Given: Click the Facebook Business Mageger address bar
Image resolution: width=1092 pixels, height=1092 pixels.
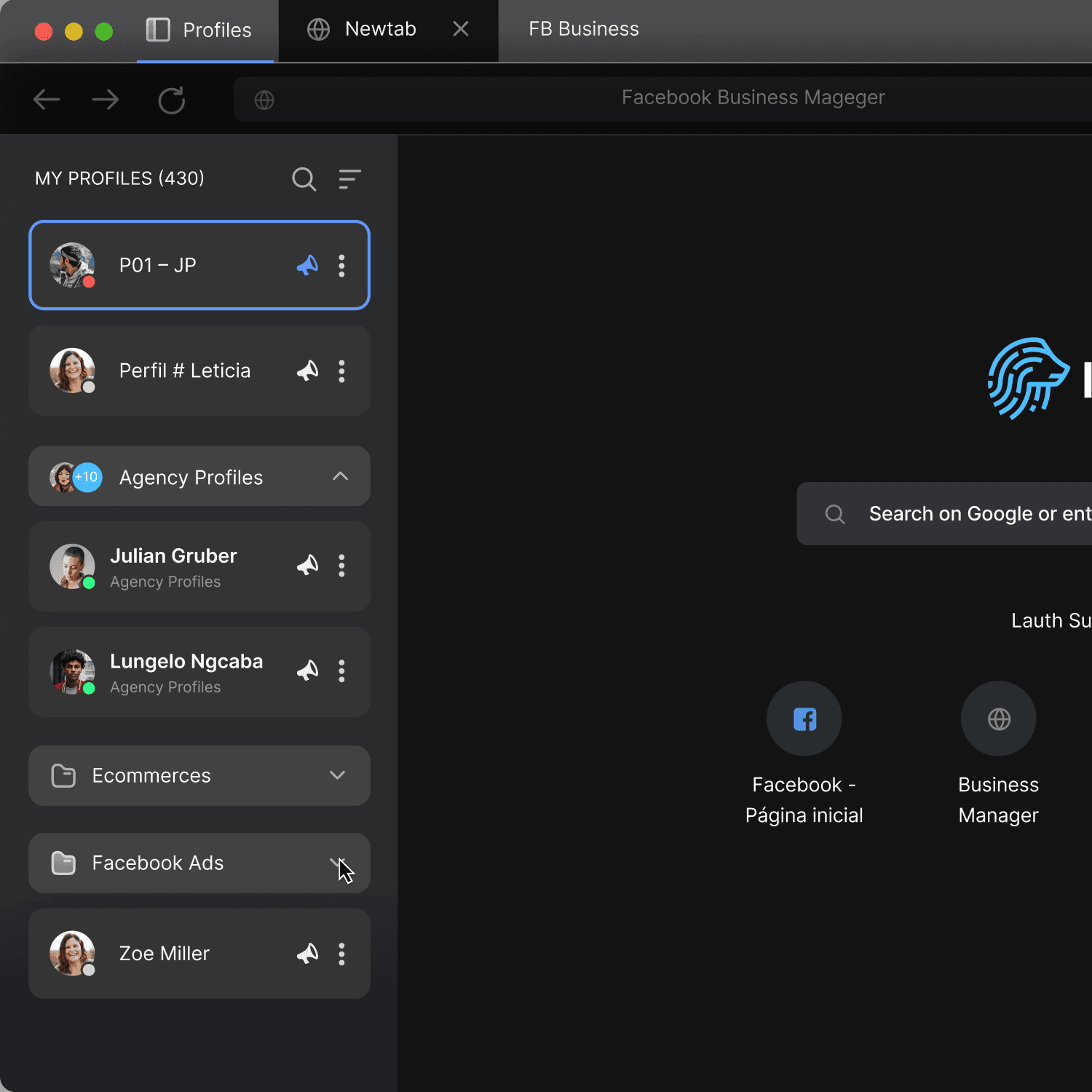Looking at the screenshot, I should click(662, 100).
